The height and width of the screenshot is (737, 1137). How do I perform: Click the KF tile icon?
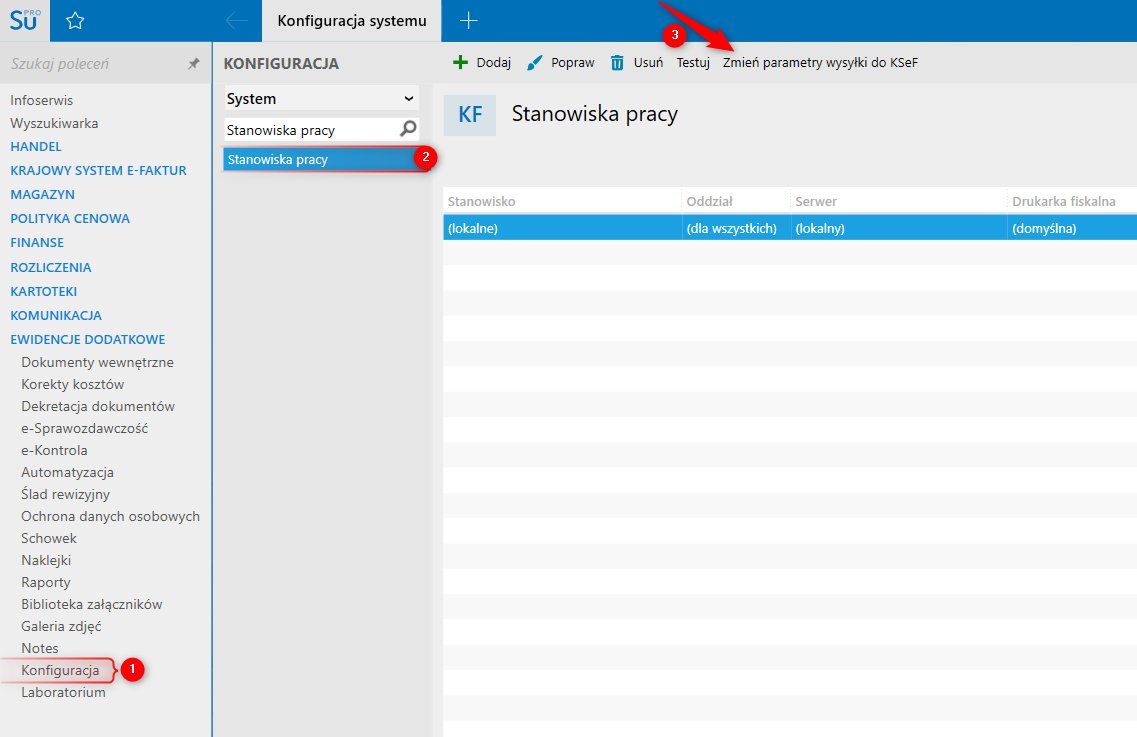click(470, 115)
